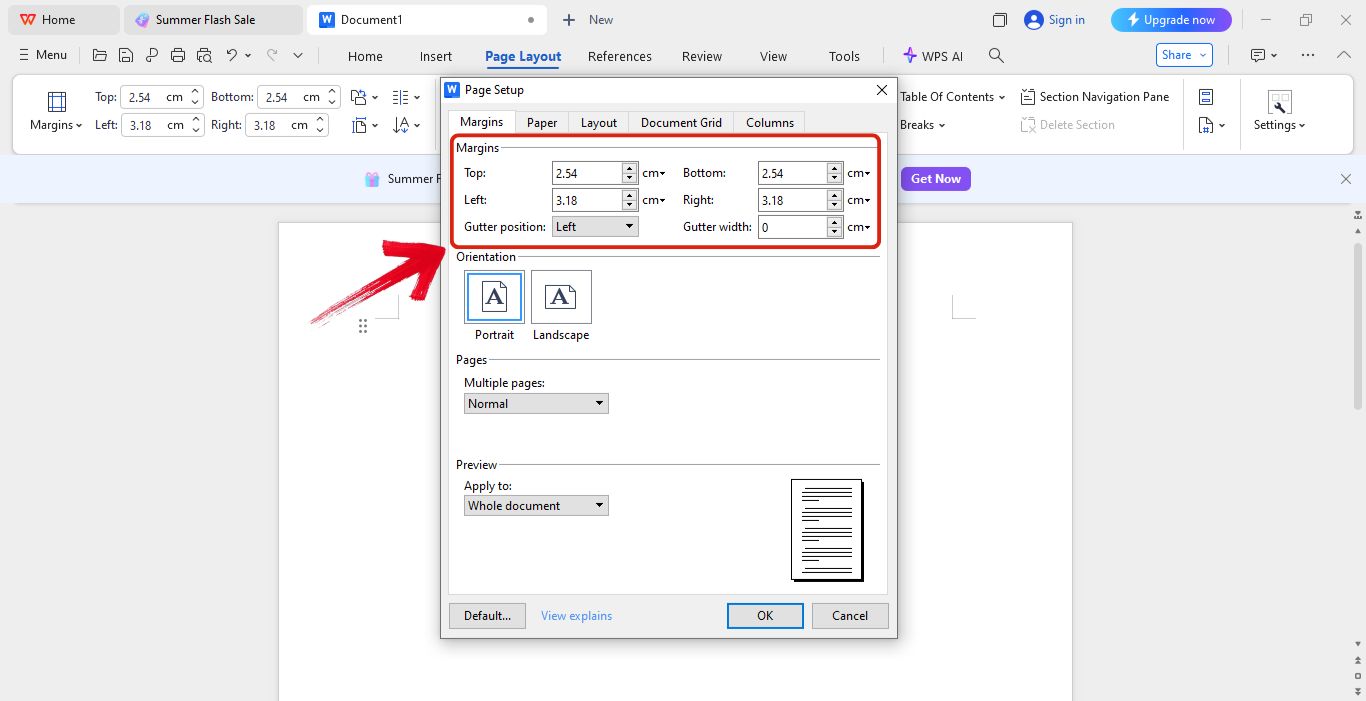Open the Gutter width cm unit dropdown

859,227
